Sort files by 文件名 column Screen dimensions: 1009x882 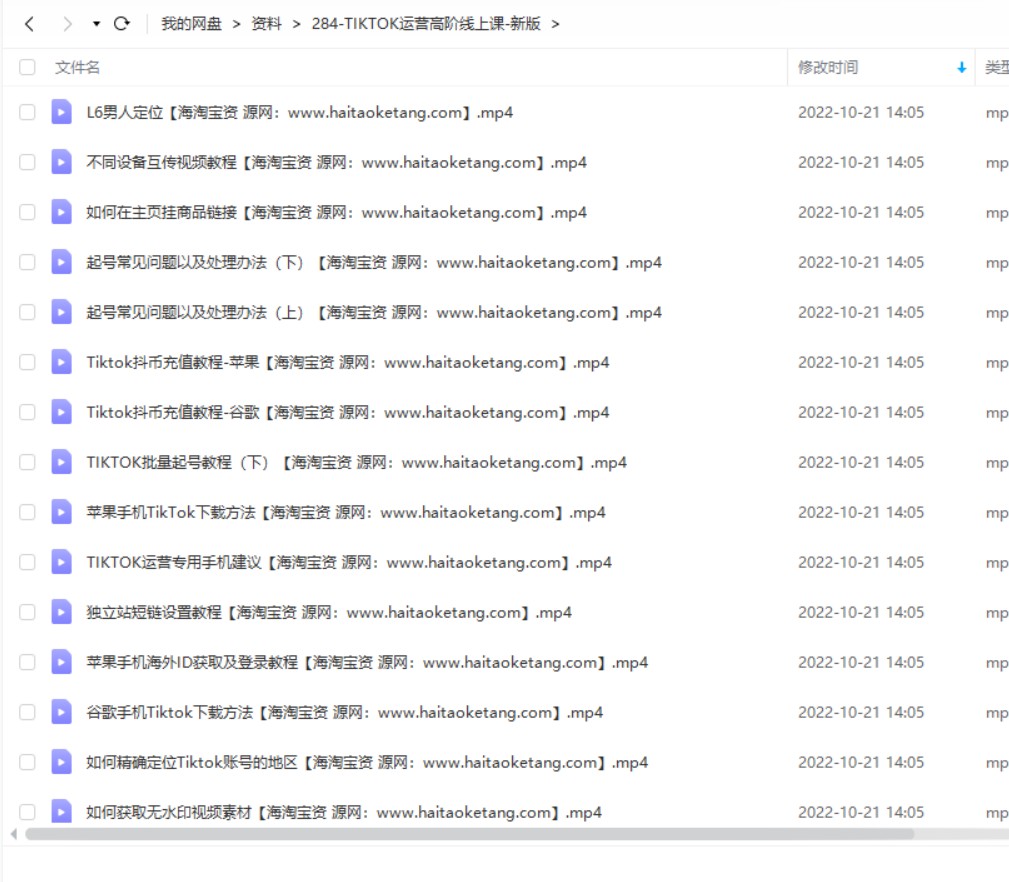pos(77,68)
